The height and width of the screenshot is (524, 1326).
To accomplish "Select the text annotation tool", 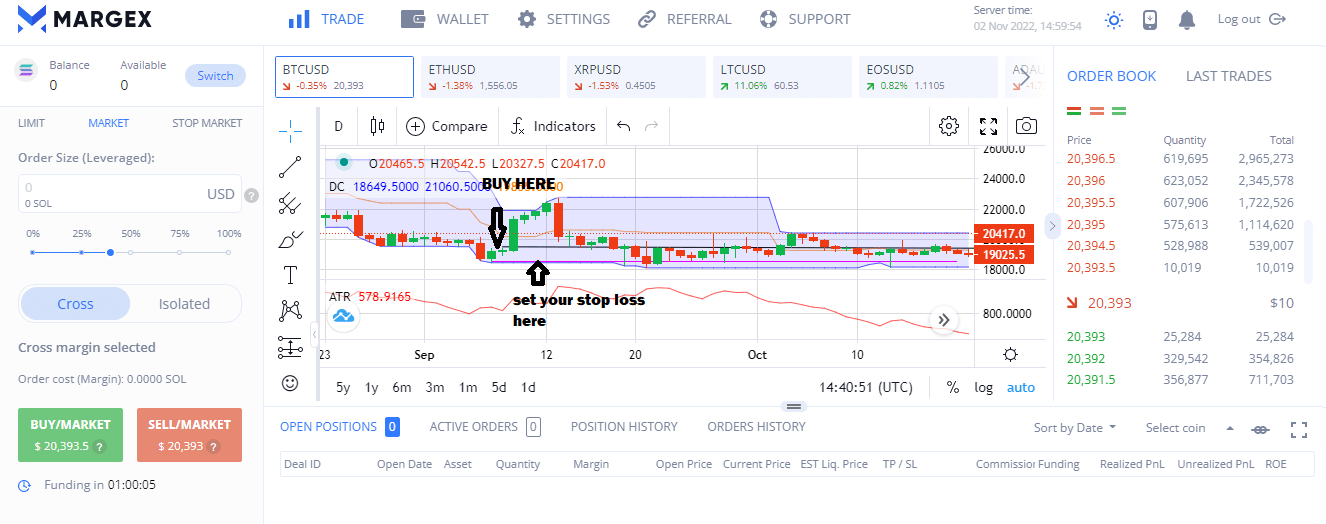I will coord(290,275).
